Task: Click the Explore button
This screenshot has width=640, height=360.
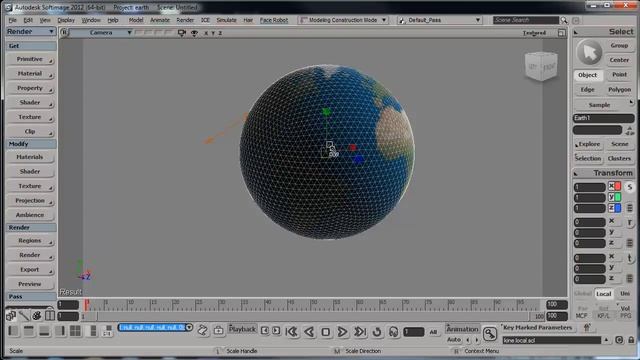Action: pos(588,144)
